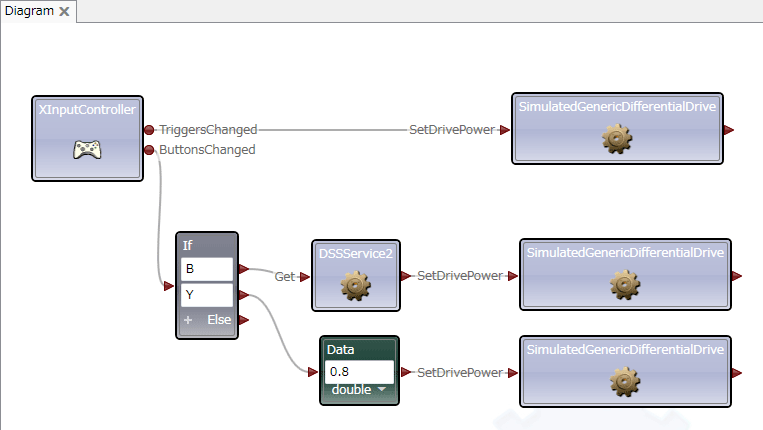Click SetDrivePower label after Data block

tap(460, 373)
